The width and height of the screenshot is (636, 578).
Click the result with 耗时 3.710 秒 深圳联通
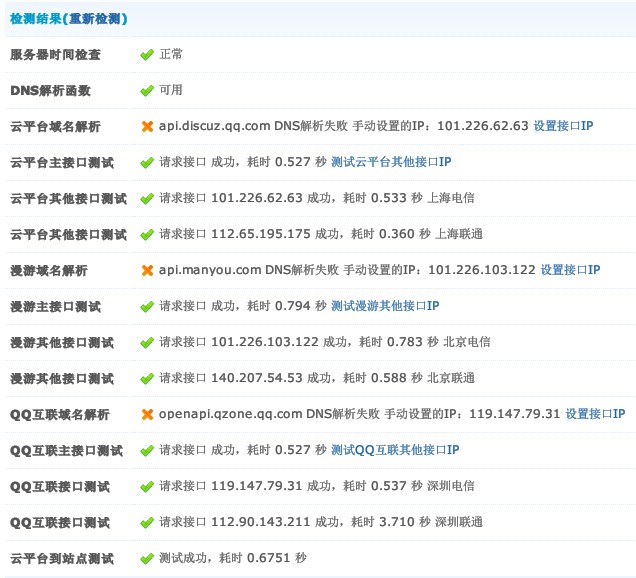click(x=321, y=522)
